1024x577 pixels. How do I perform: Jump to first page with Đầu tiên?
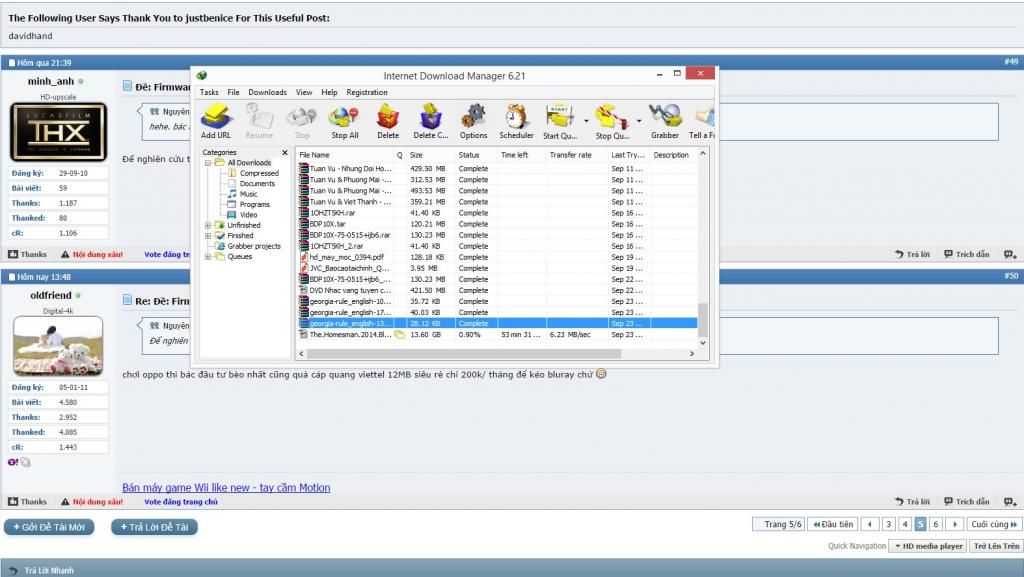pos(833,524)
